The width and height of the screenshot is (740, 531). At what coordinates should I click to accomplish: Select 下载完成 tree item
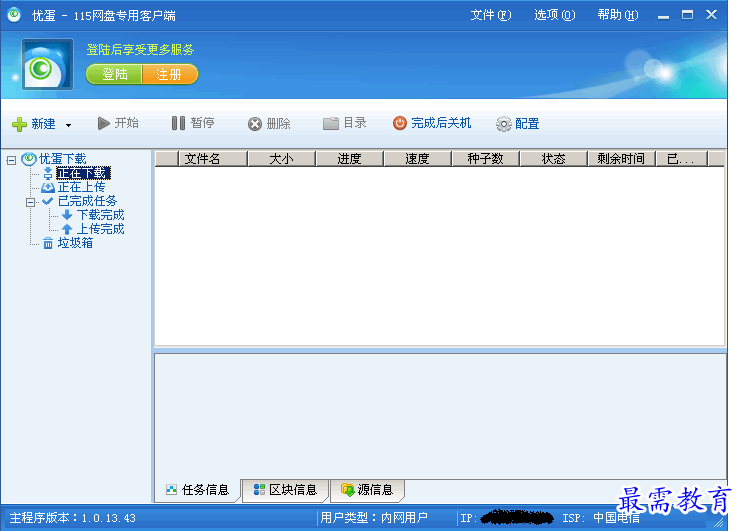(100, 215)
